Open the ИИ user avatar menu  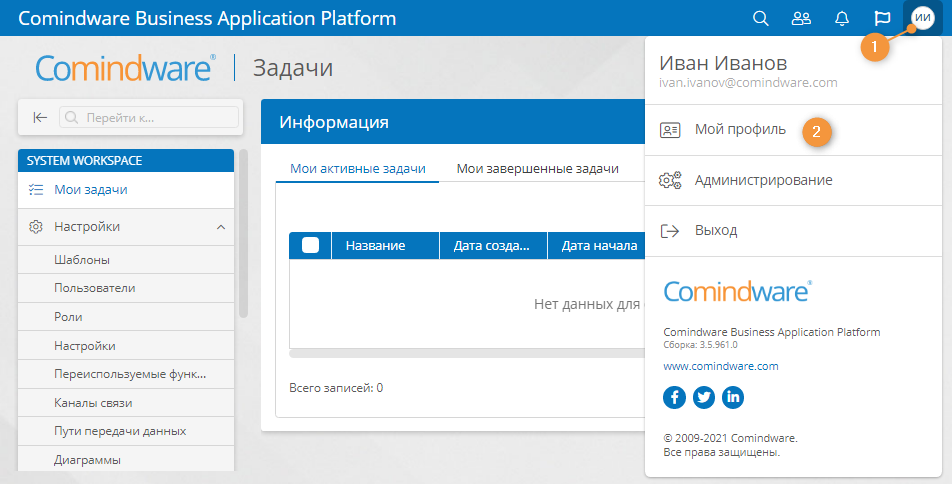tap(923, 18)
